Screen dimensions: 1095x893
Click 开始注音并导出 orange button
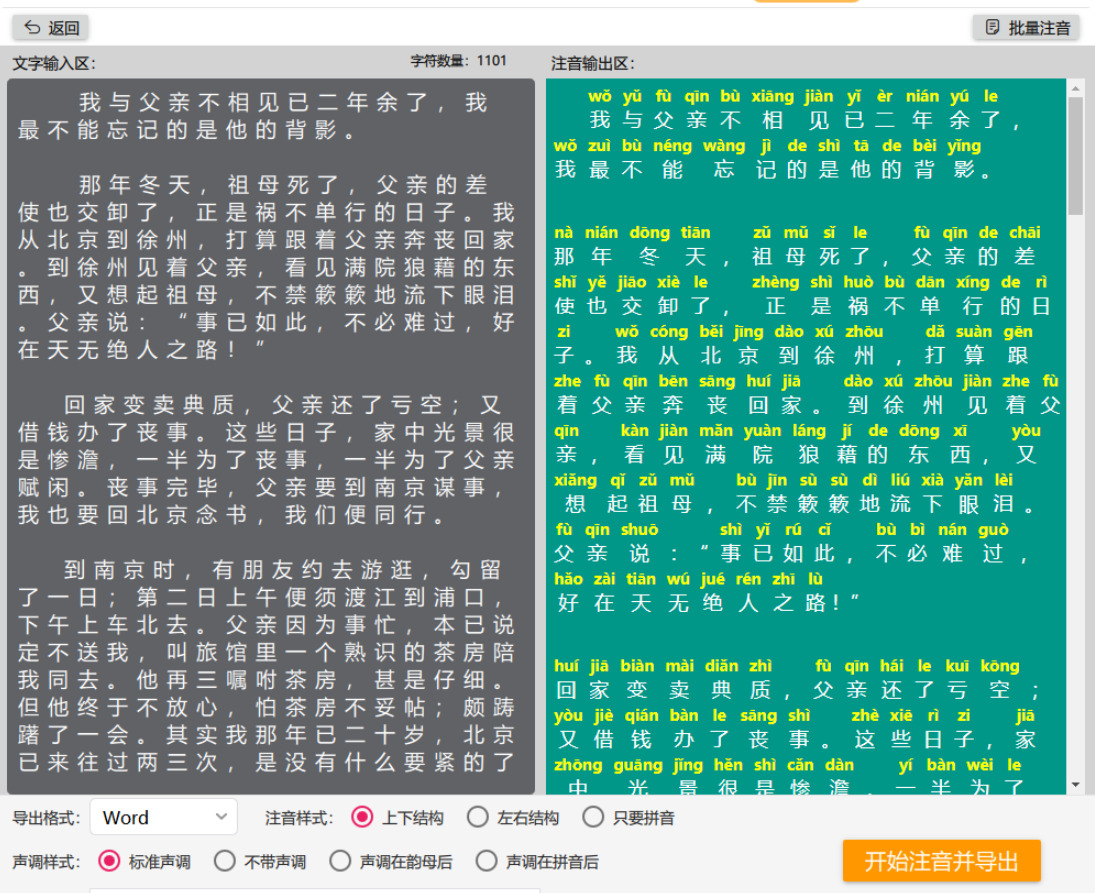941,861
